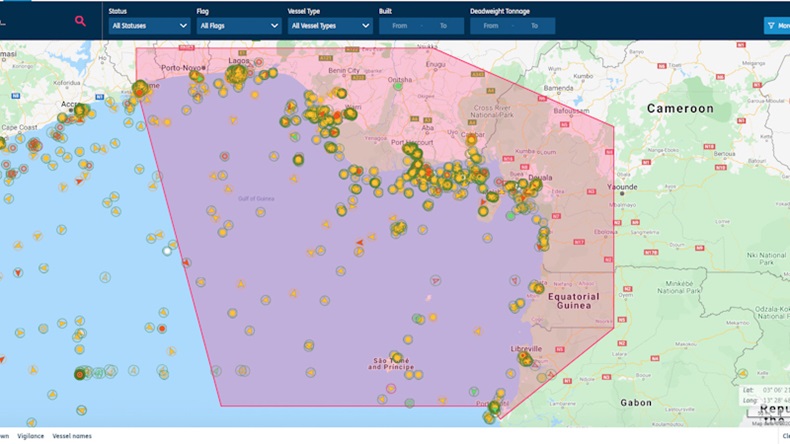Click the Benin City label
This screenshot has width=790, height=444.
(344, 71)
